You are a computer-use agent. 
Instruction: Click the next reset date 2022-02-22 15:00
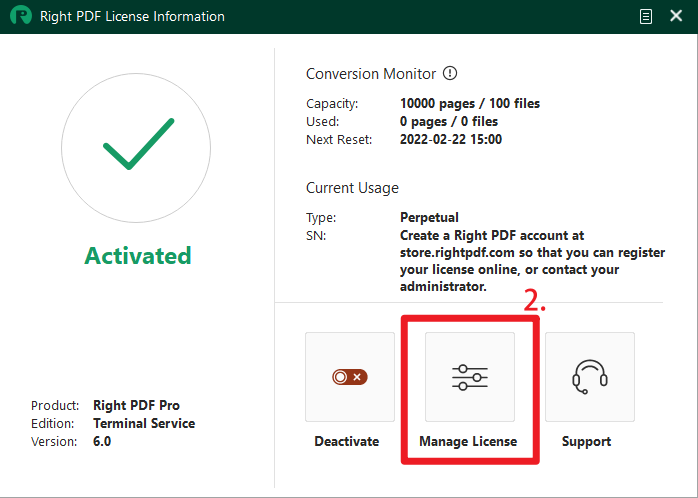click(450, 139)
